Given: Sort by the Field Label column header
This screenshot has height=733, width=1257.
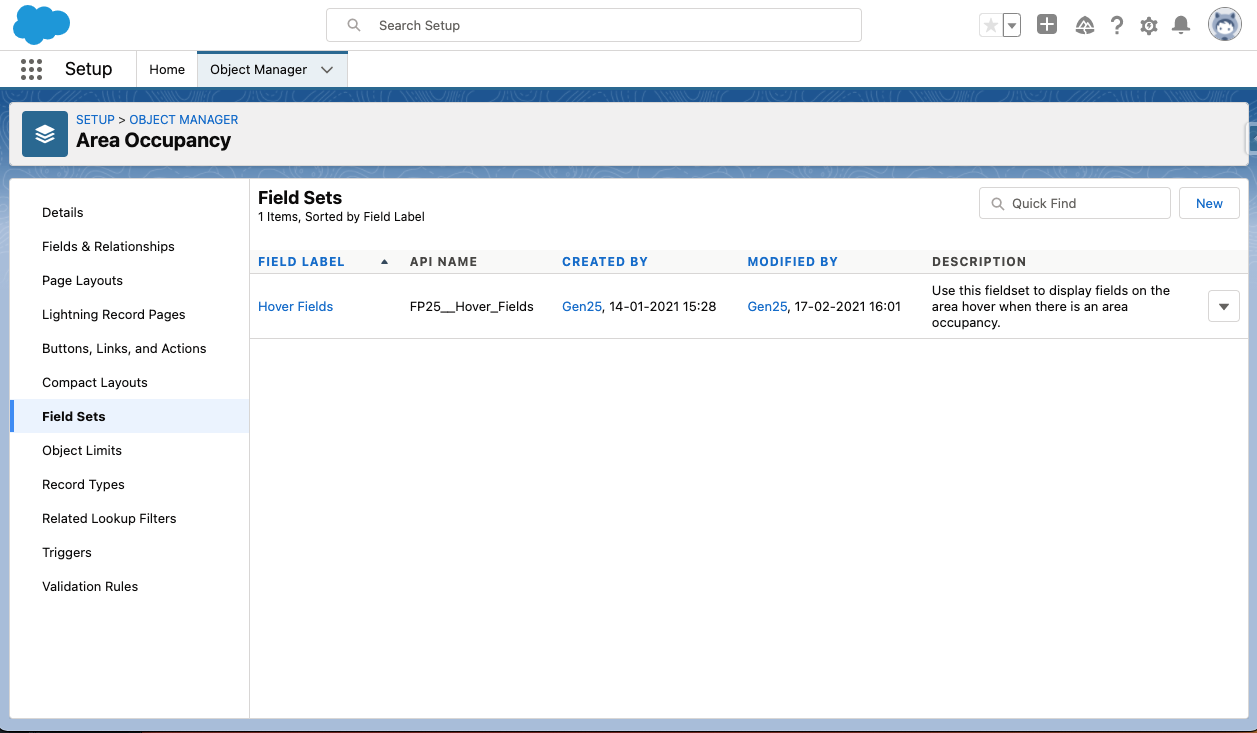Looking at the screenshot, I should click(301, 262).
